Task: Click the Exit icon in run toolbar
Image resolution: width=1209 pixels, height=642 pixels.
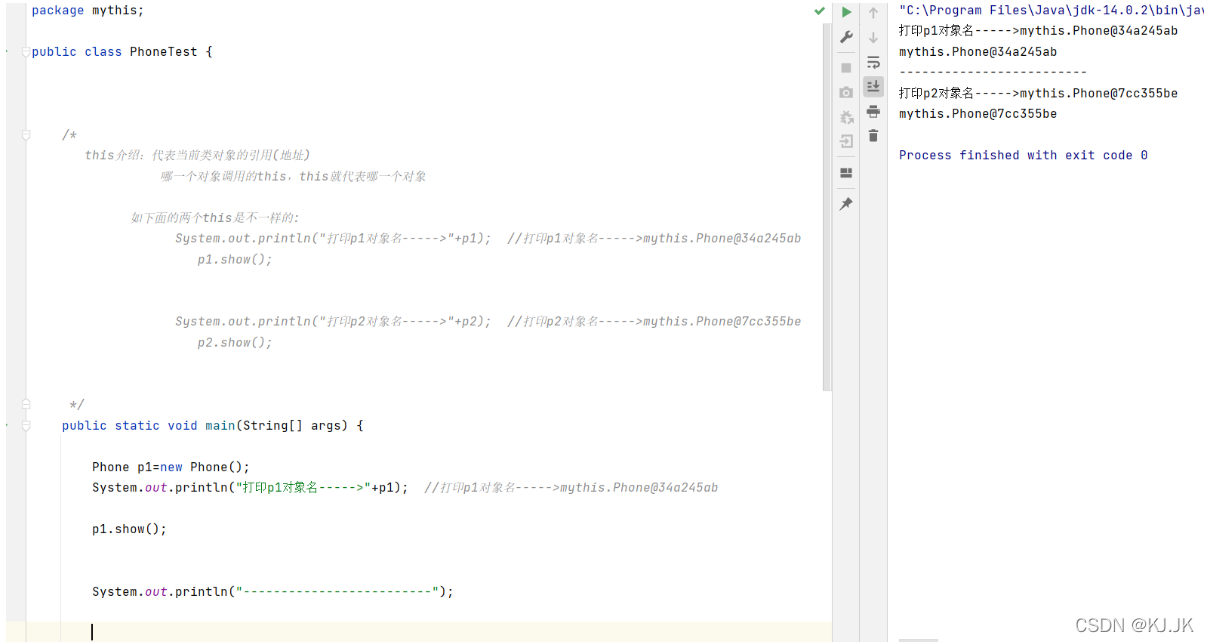Action: (x=846, y=142)
